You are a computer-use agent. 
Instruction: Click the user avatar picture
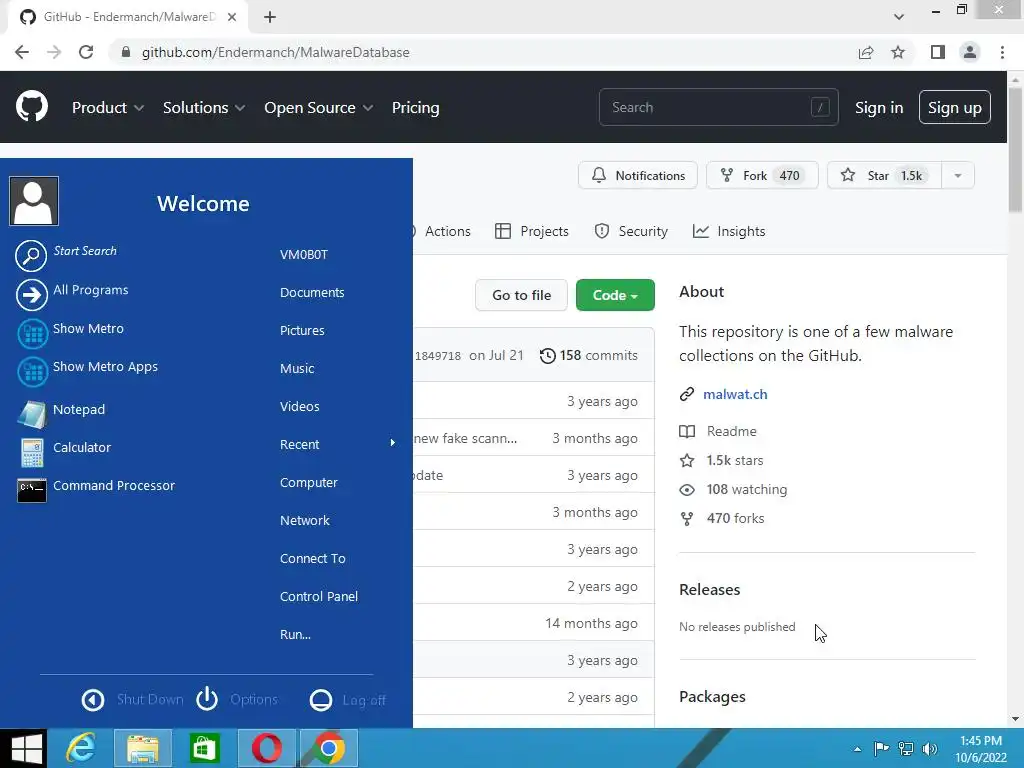coord(34,200)
